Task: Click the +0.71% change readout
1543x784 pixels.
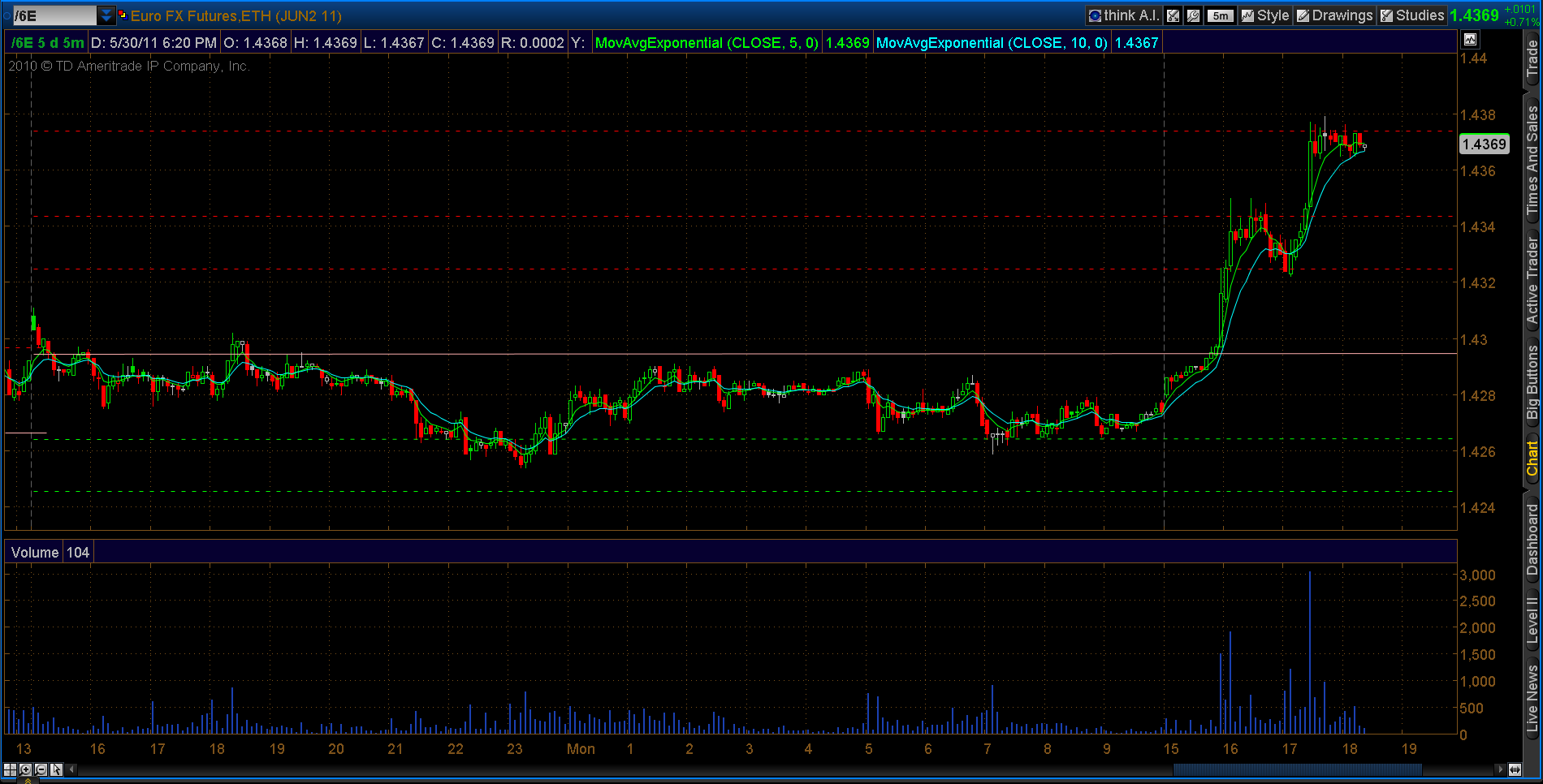Action: (x=1521, y=22)
